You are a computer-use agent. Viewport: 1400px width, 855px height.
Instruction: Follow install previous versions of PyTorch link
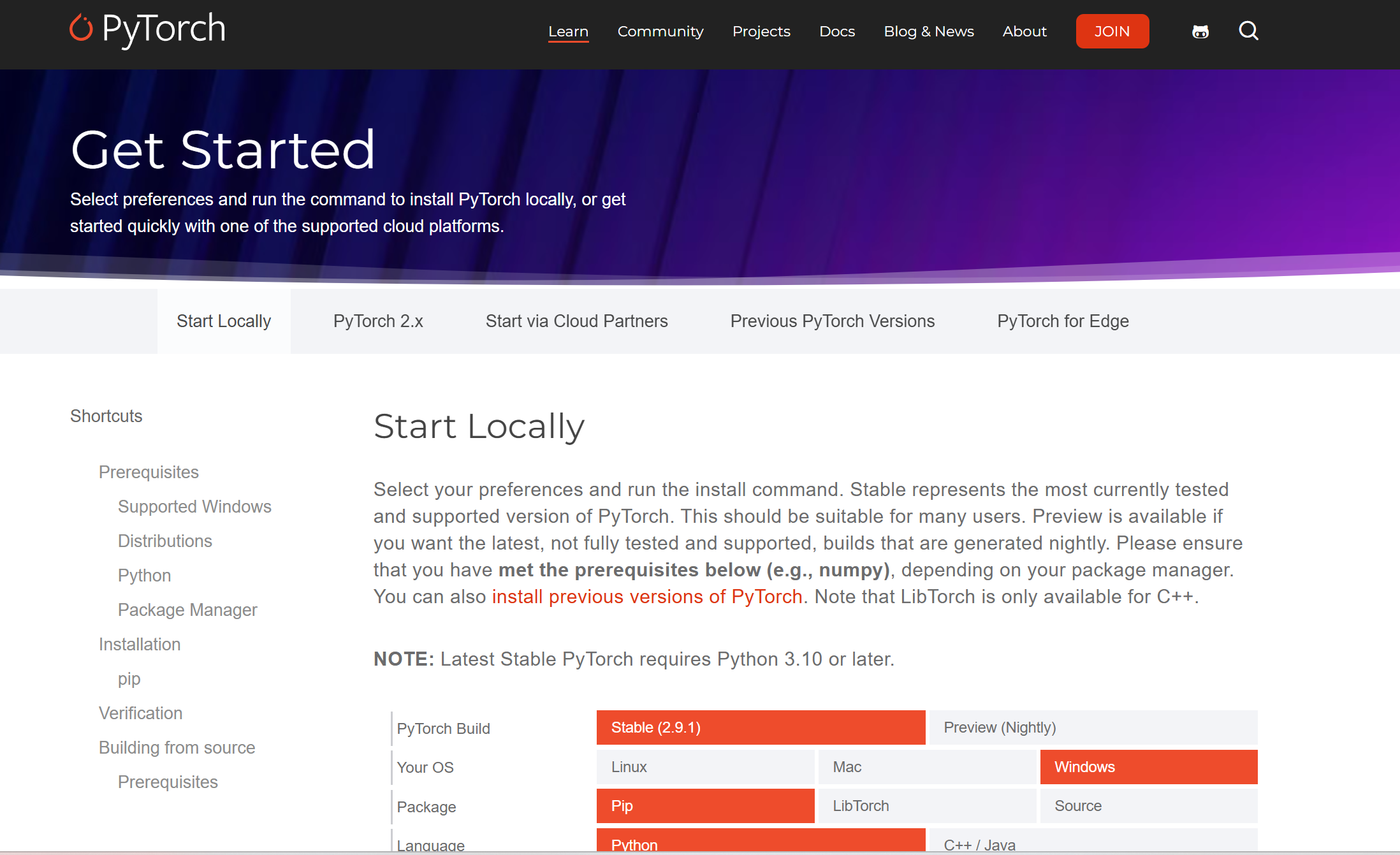coord(646,597)
